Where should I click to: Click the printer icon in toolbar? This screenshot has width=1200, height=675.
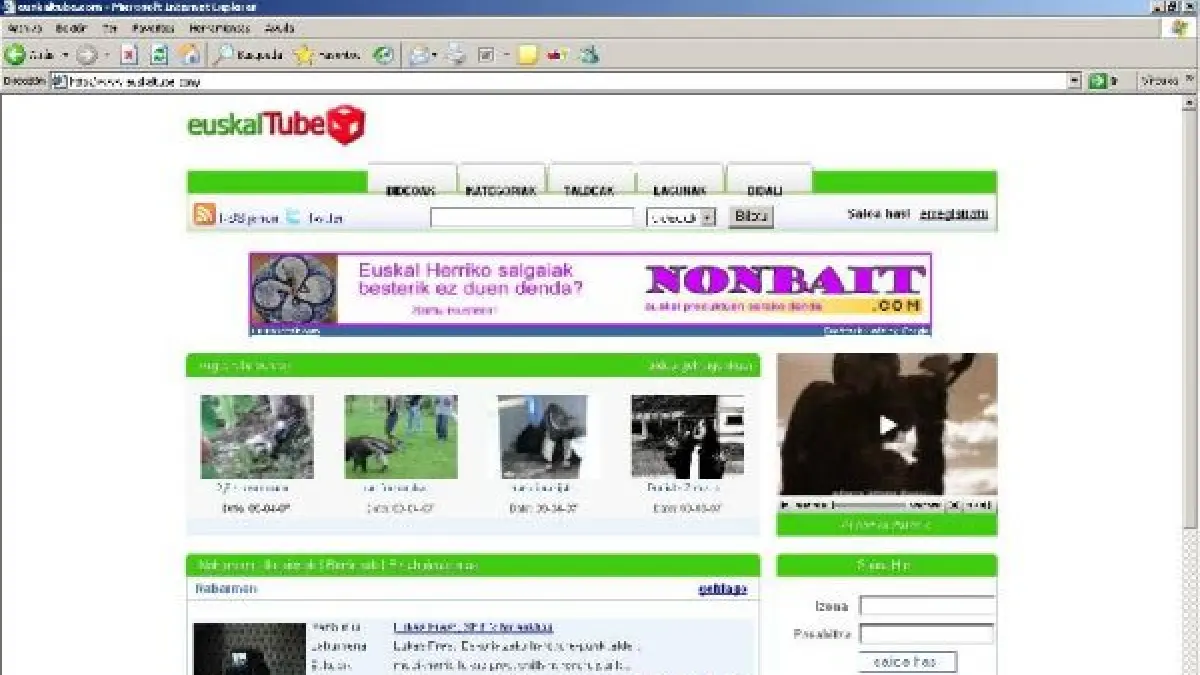tap(456, 55)
